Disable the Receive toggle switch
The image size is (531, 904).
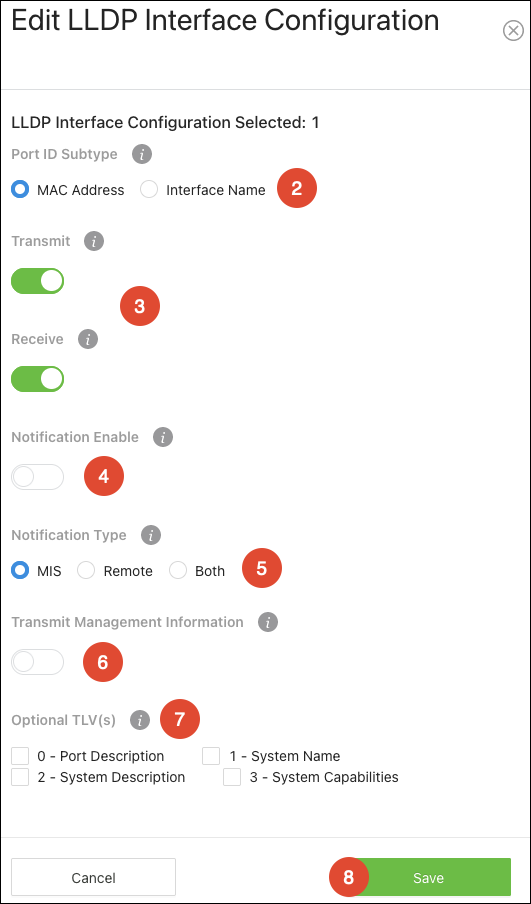(37, 379)
